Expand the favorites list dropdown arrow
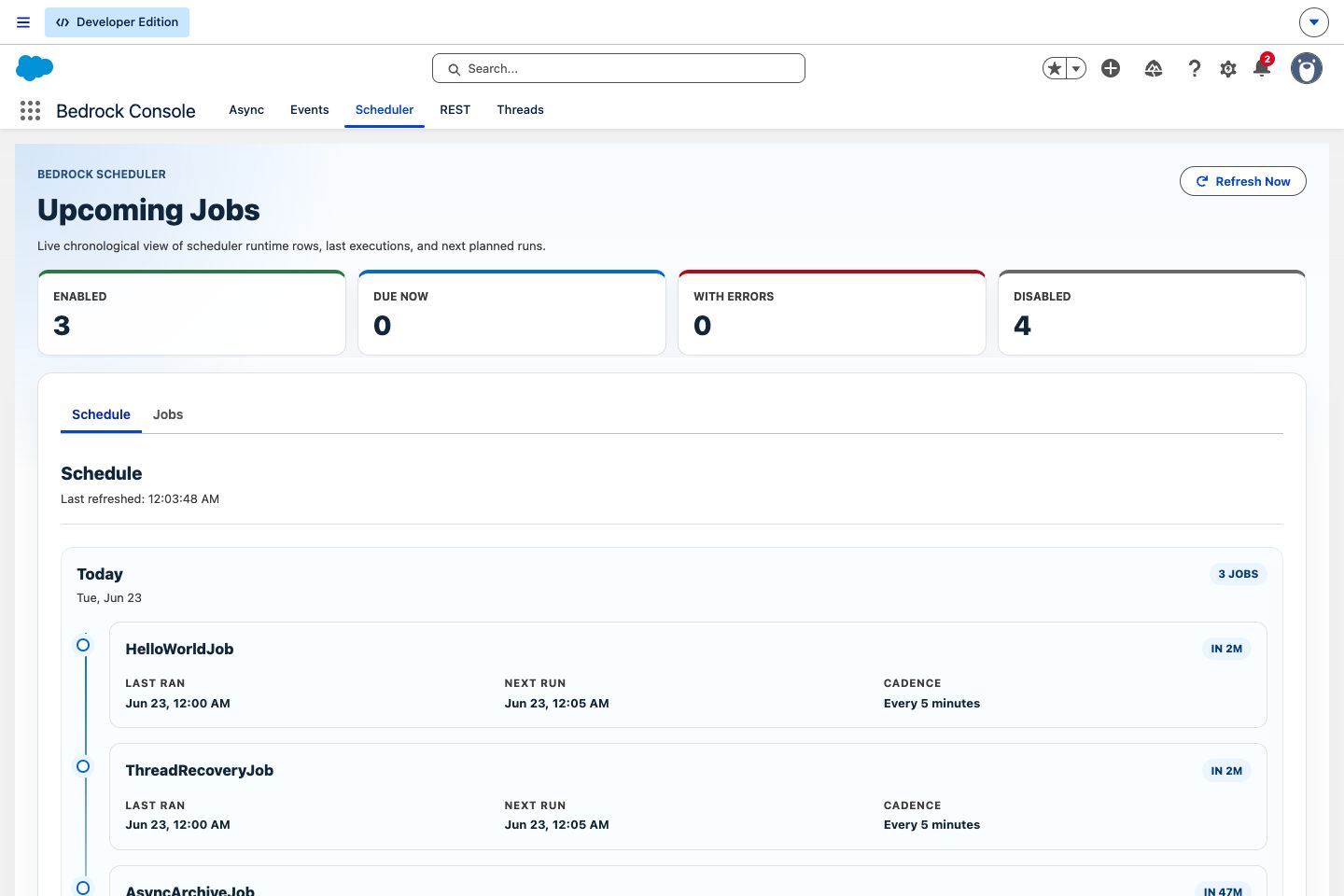Image resolution: width=1344 pixels, height=896 pixels. pos(1076,68)
